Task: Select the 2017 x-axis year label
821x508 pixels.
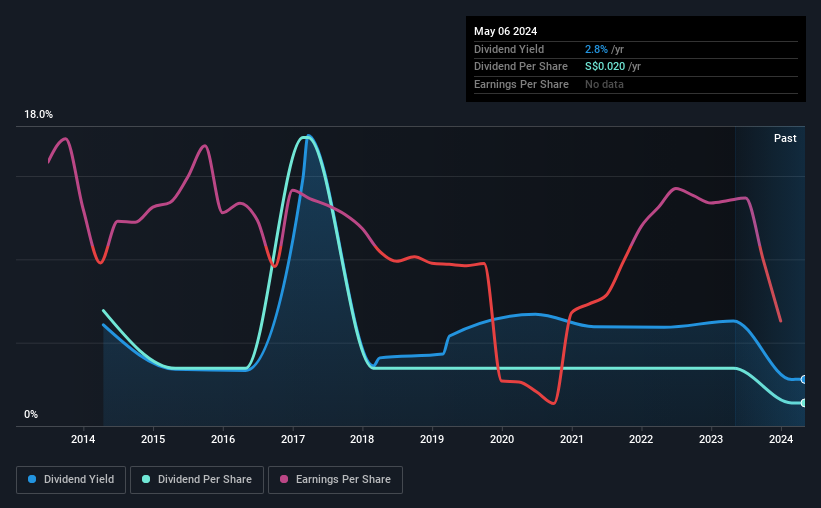Action: 293,439
